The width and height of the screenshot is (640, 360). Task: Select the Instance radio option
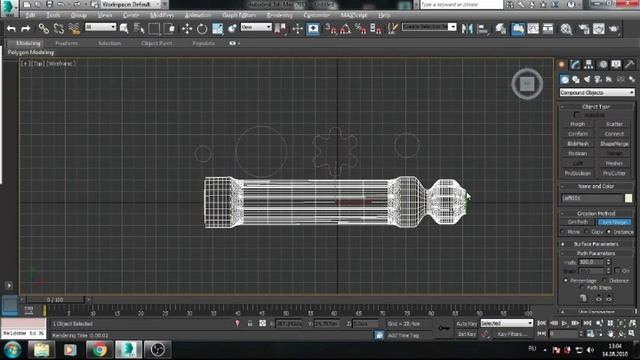pyautogui.click(x=609, y=232)
